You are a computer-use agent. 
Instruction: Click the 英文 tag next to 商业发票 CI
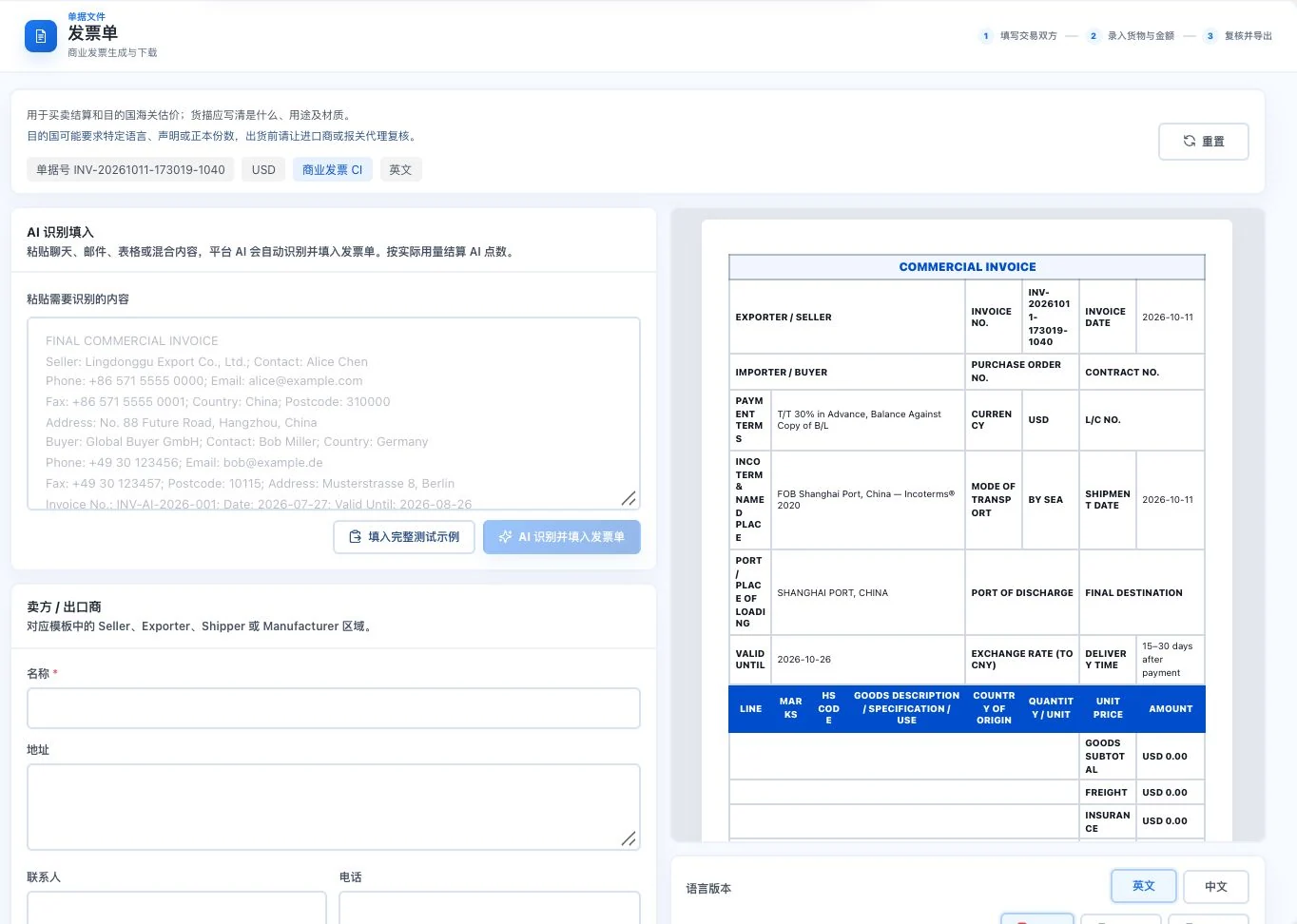pyautogui.click(x=400, y=170)
